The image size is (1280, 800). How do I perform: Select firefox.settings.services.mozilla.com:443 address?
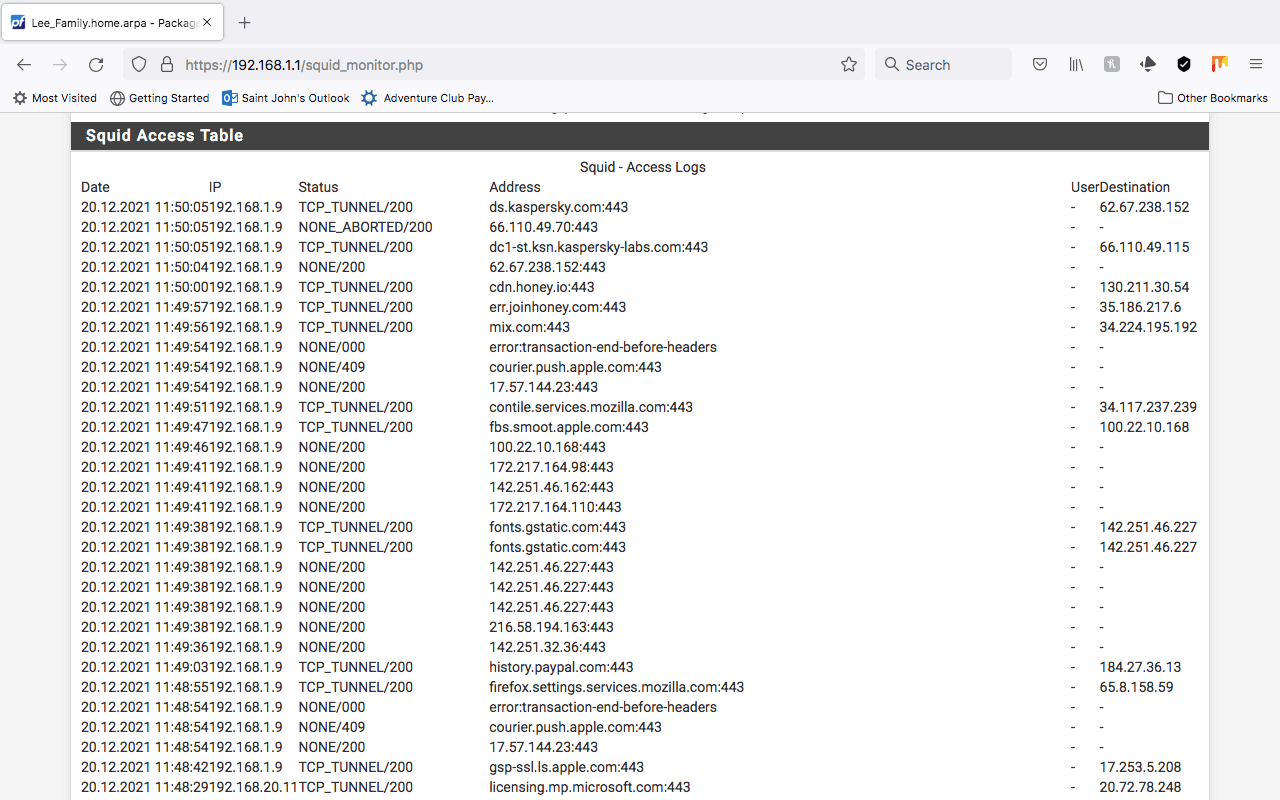(x=617, y=687)
